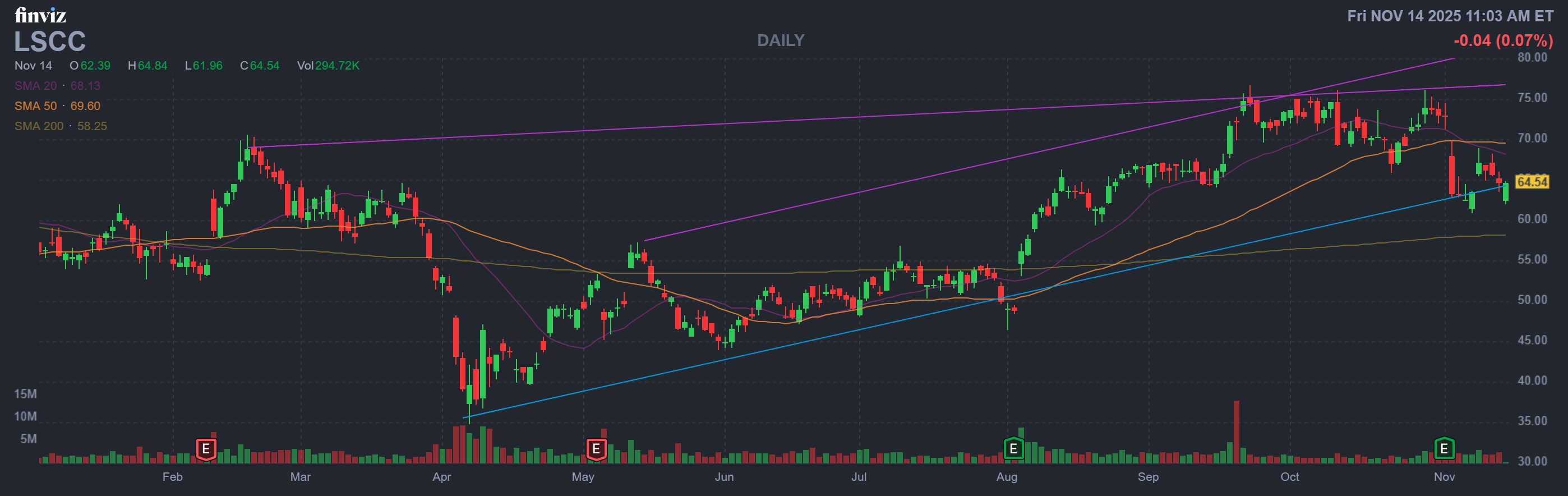The height and width of the screenshot is (496, 1568).
Task: Click the November green earnings marker
Action: 1444,449
